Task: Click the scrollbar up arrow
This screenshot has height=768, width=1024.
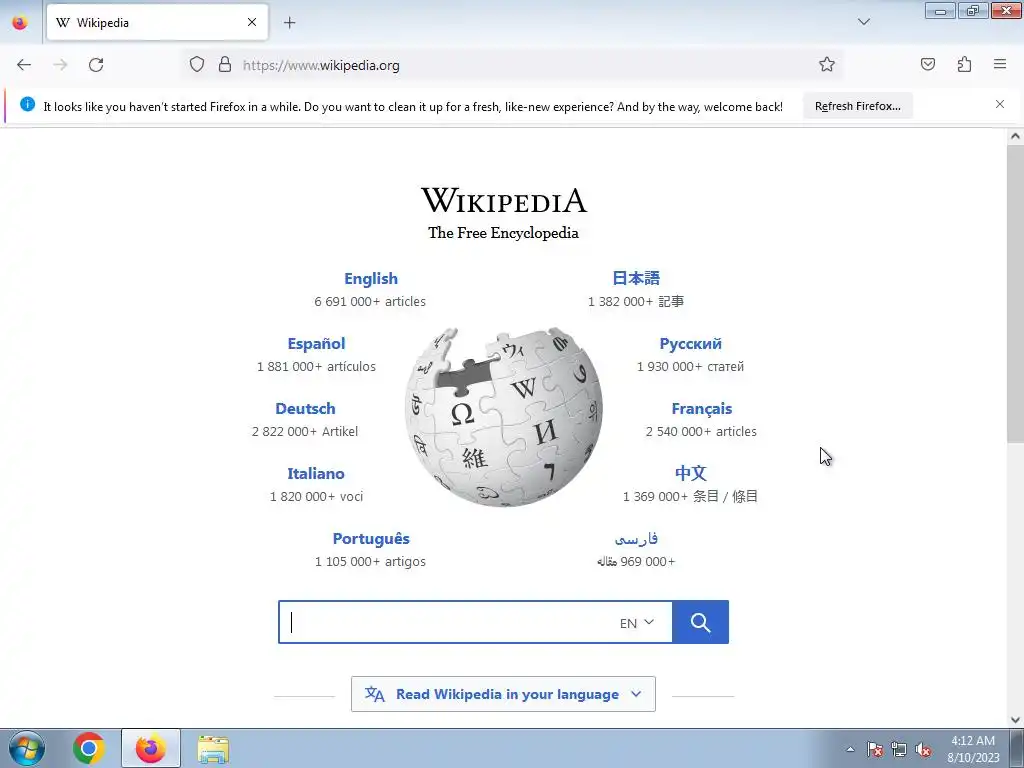Action: pyautogui.click(x=1015, y=136)
